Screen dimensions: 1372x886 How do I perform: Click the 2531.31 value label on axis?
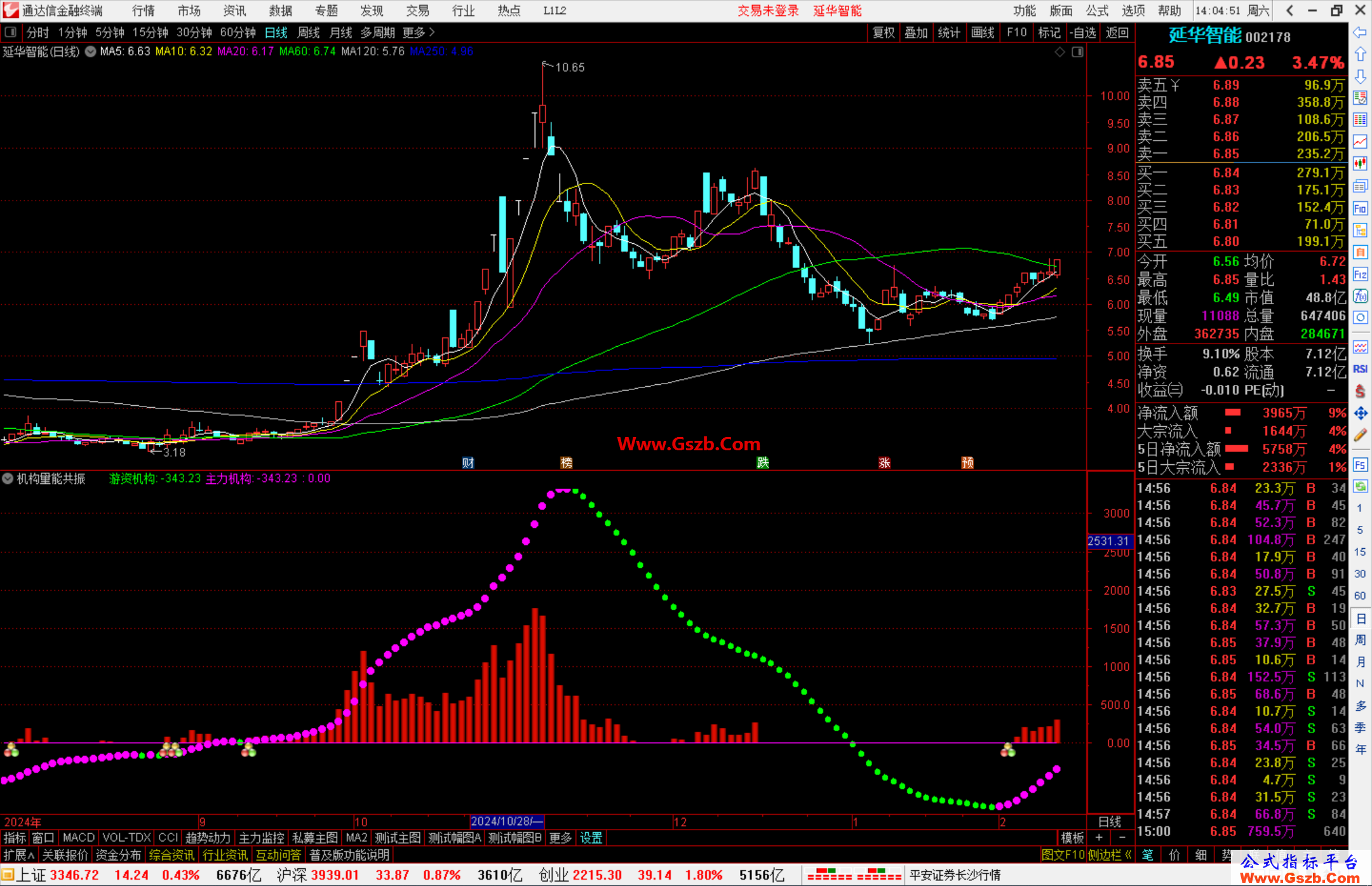1110,541
